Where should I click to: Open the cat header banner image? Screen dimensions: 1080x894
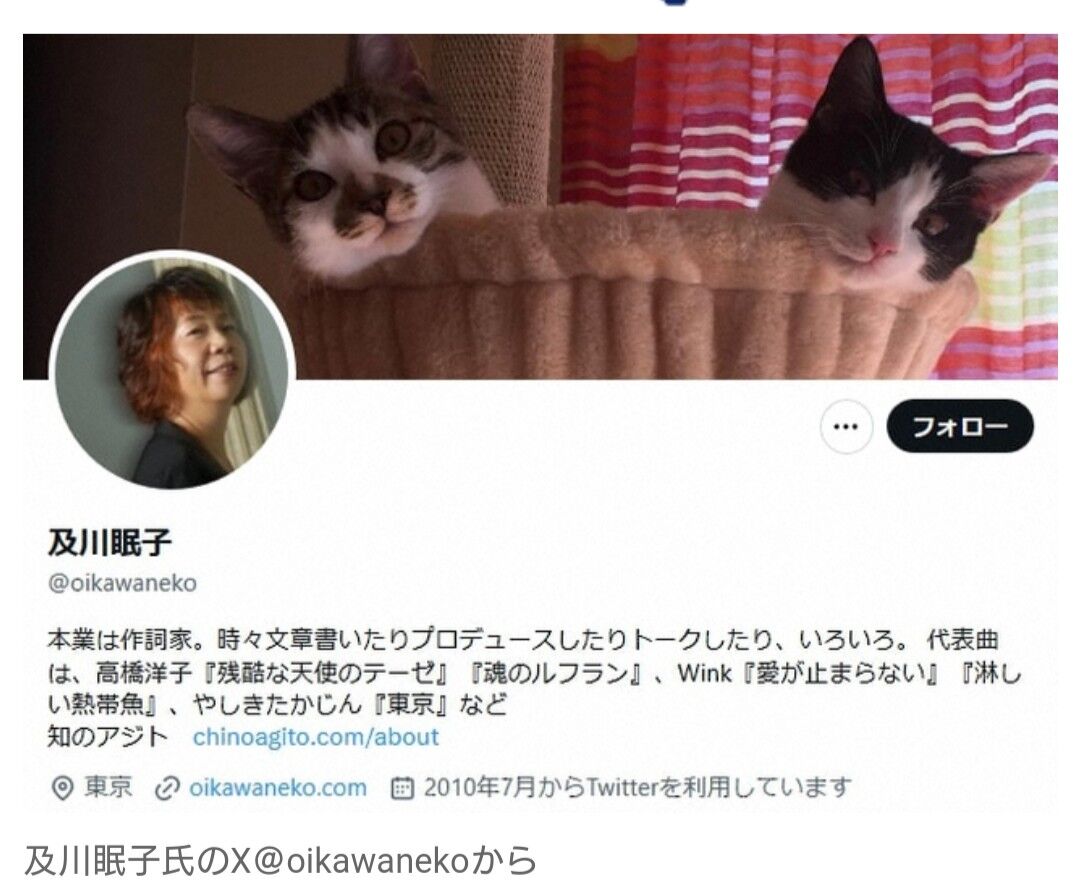pyautogui.click(x=540, y=207)
